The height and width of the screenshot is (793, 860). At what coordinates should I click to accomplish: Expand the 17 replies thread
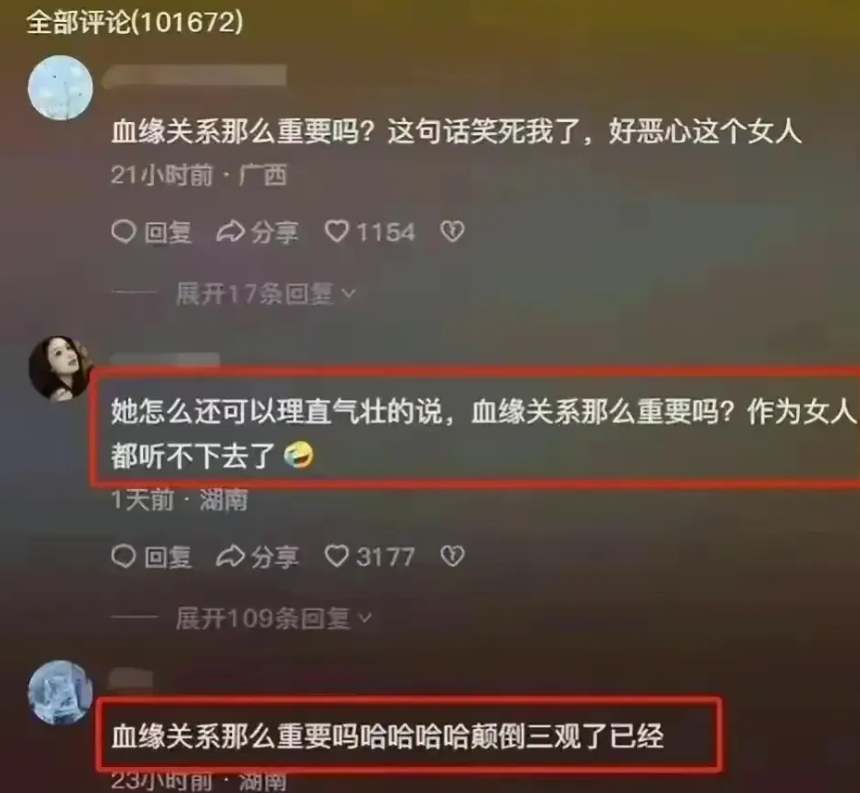[x=265, y=294]
